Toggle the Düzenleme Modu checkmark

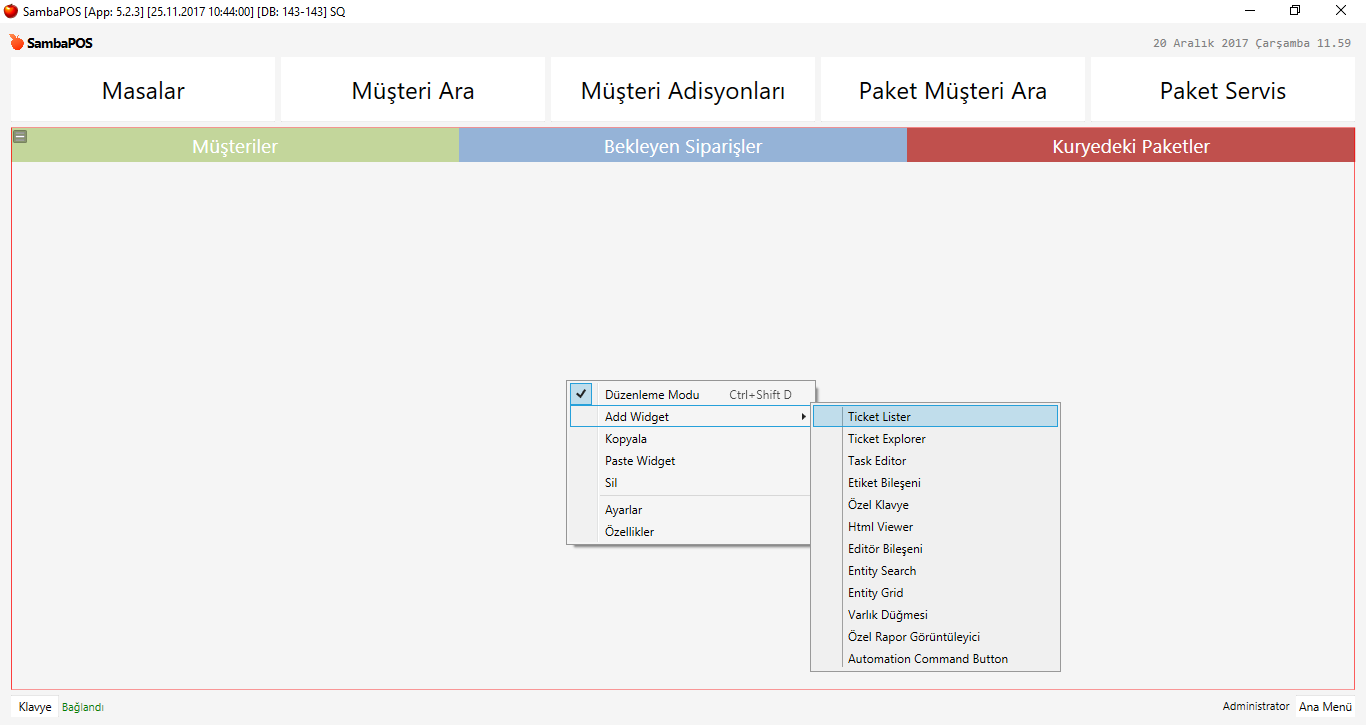[582, 394]
